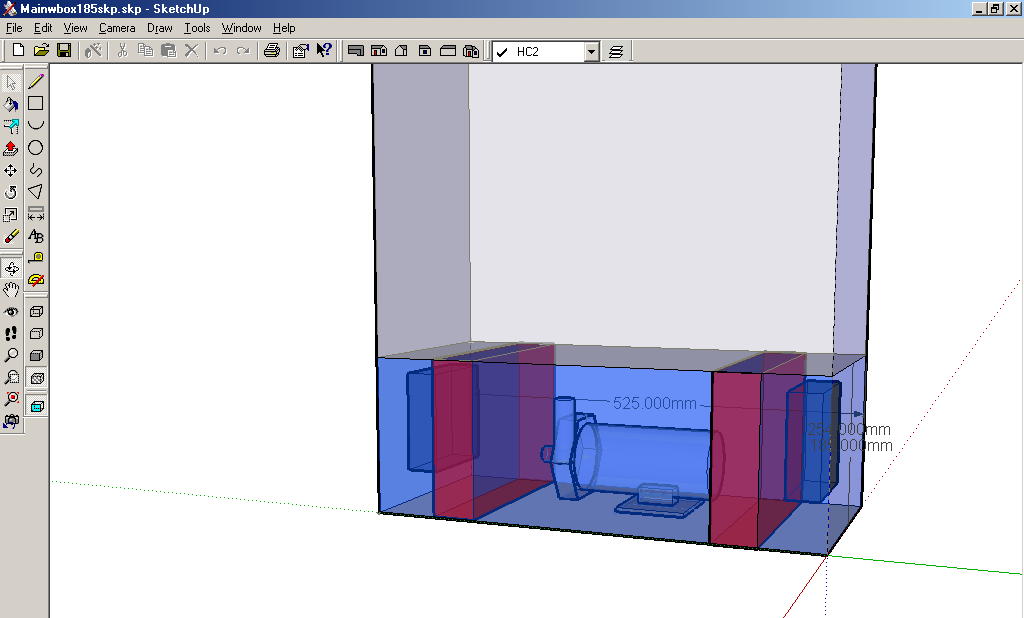Open the Model Info properties icon
1024x618 pixels.
pyautogui.click(x=300, y=50)
